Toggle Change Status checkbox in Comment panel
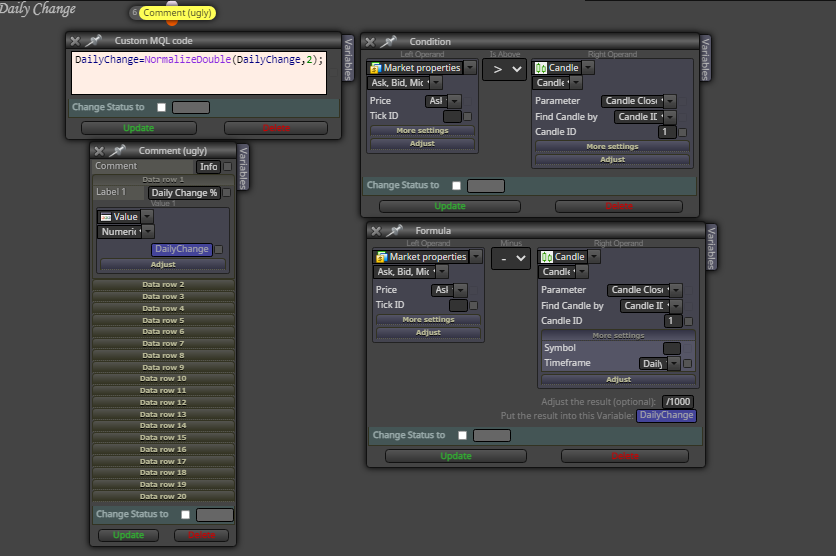 pyautogui.click(x=186, y=514)
